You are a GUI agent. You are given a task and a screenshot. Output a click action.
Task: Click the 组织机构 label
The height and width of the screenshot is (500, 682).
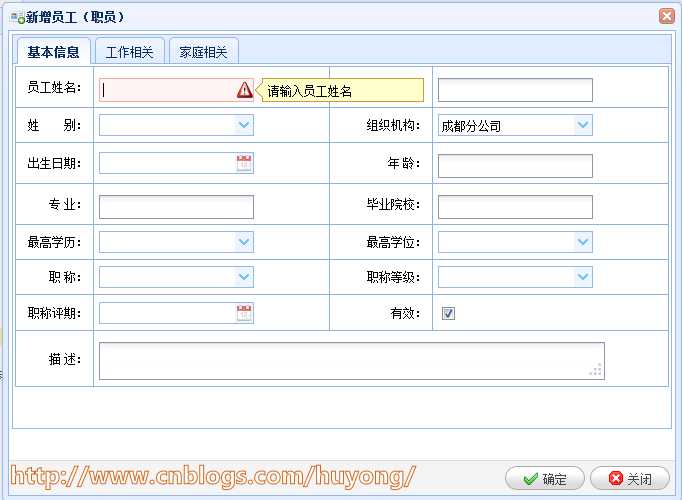pos(393,126)
